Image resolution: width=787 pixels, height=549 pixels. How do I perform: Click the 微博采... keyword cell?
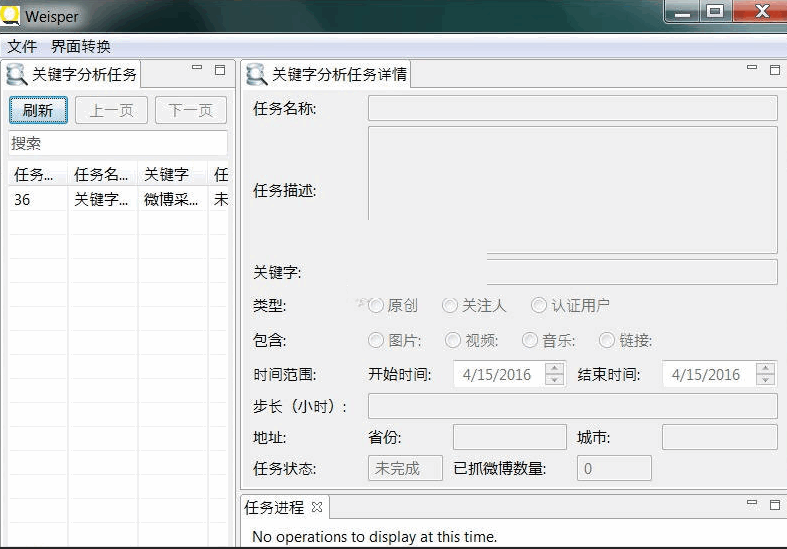pyautogui.click(x=171, y=199)
